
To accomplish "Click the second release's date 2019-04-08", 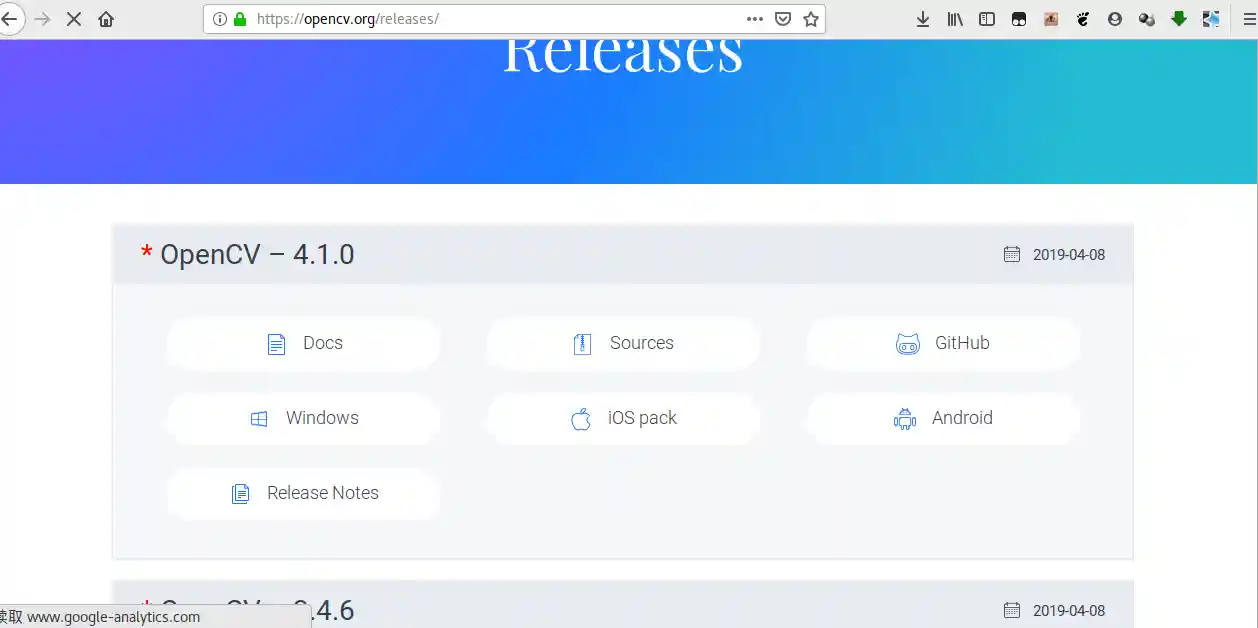I will tap(1069, 611).
